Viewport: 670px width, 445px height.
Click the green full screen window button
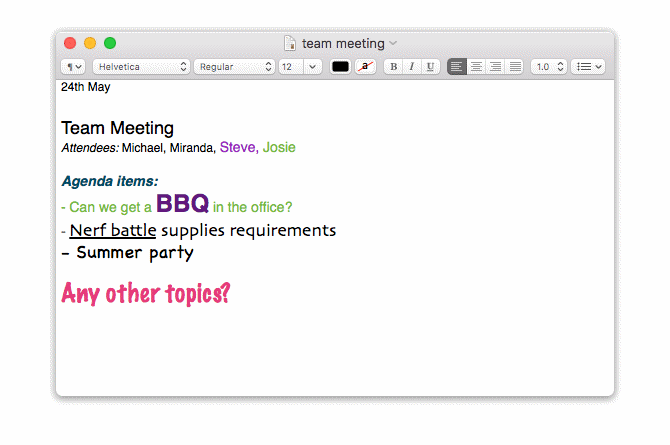tap(110, 43)
